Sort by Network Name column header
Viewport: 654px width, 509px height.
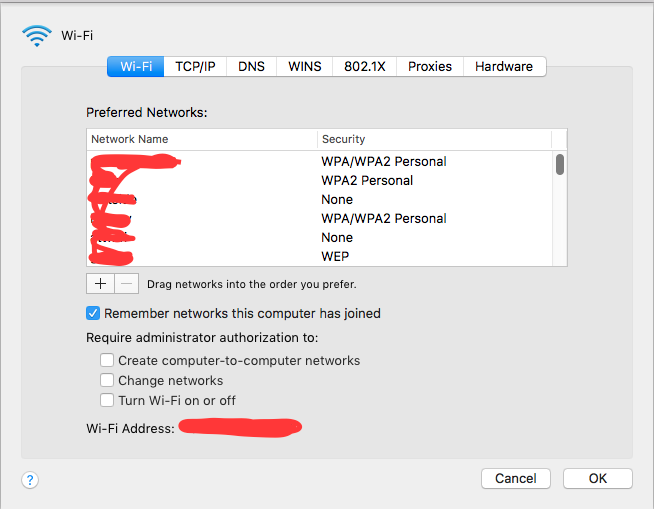tap(202, 139)
